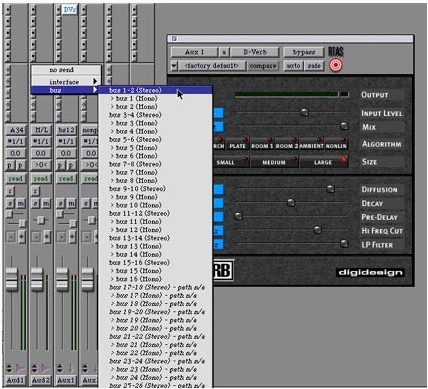The image size is (428, 389).
Task: Open the A34 input selector
Action: pos(16,130)
